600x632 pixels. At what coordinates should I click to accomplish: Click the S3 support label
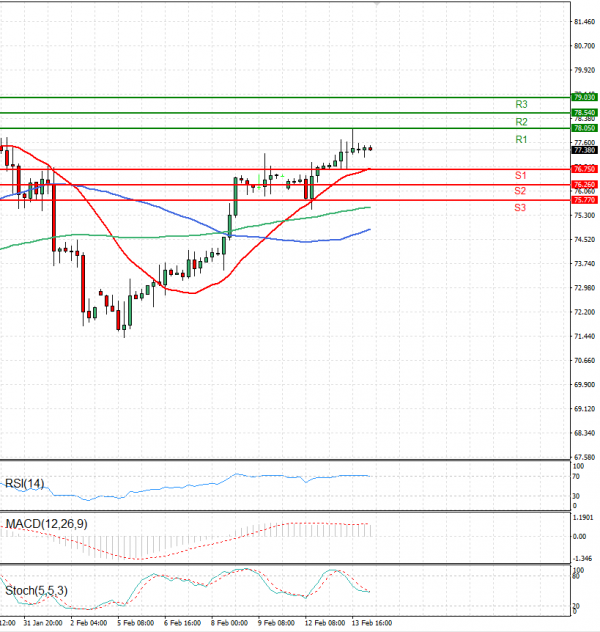[520, 208]
